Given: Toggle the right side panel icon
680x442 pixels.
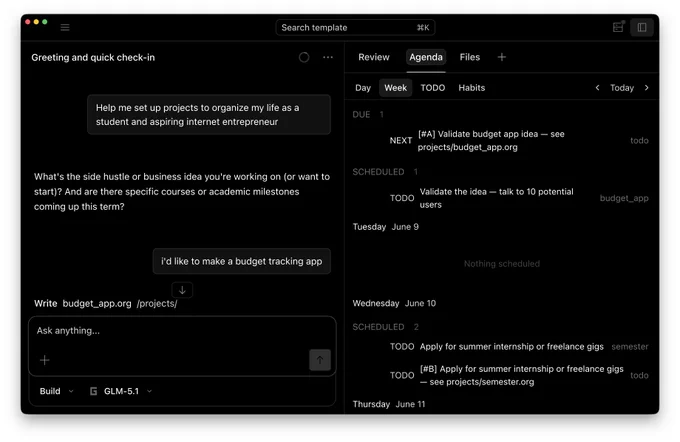Looking at the screenshot, I should pos(642,27).
